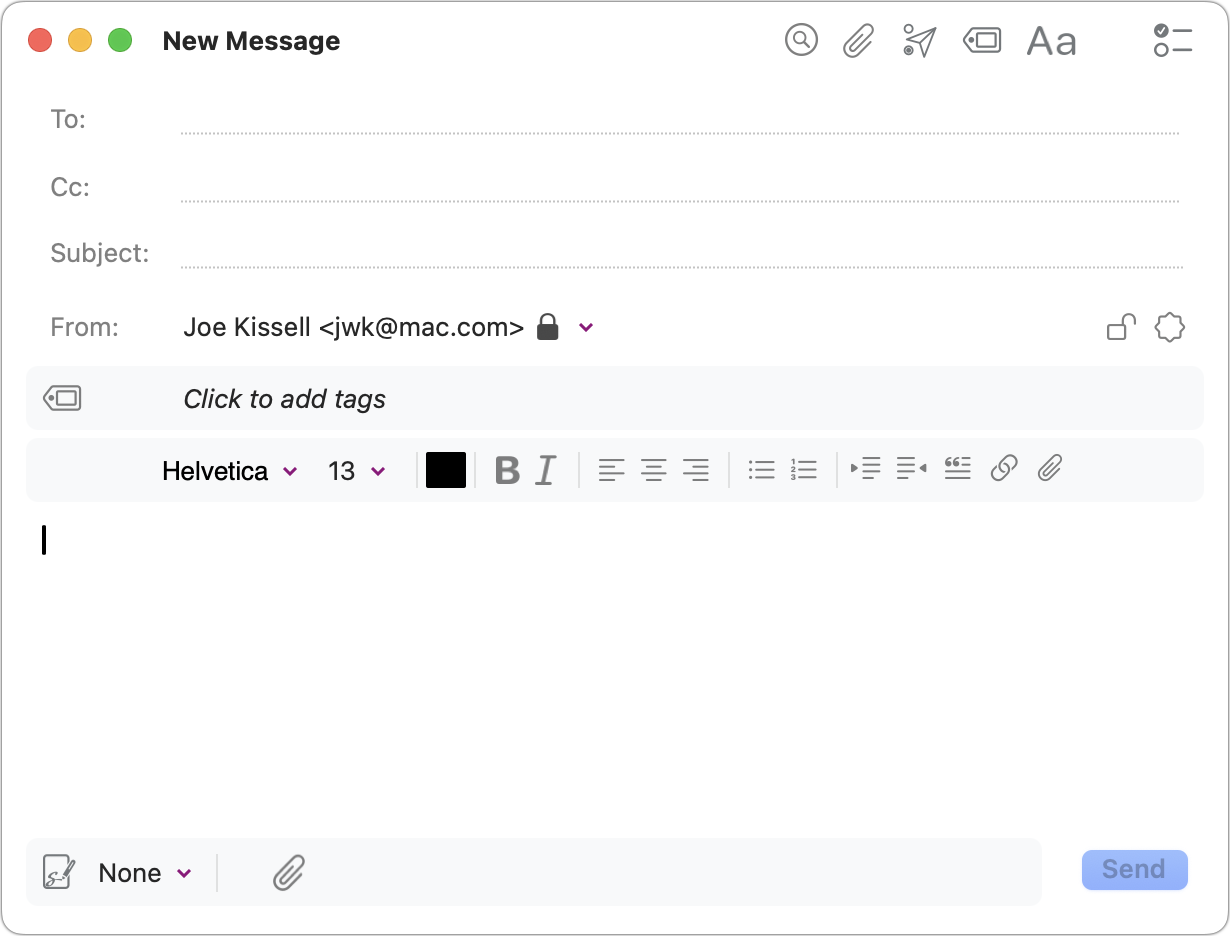Open the signature dropdown showing None
The image size is (1230, 936).
coord(144,873)
